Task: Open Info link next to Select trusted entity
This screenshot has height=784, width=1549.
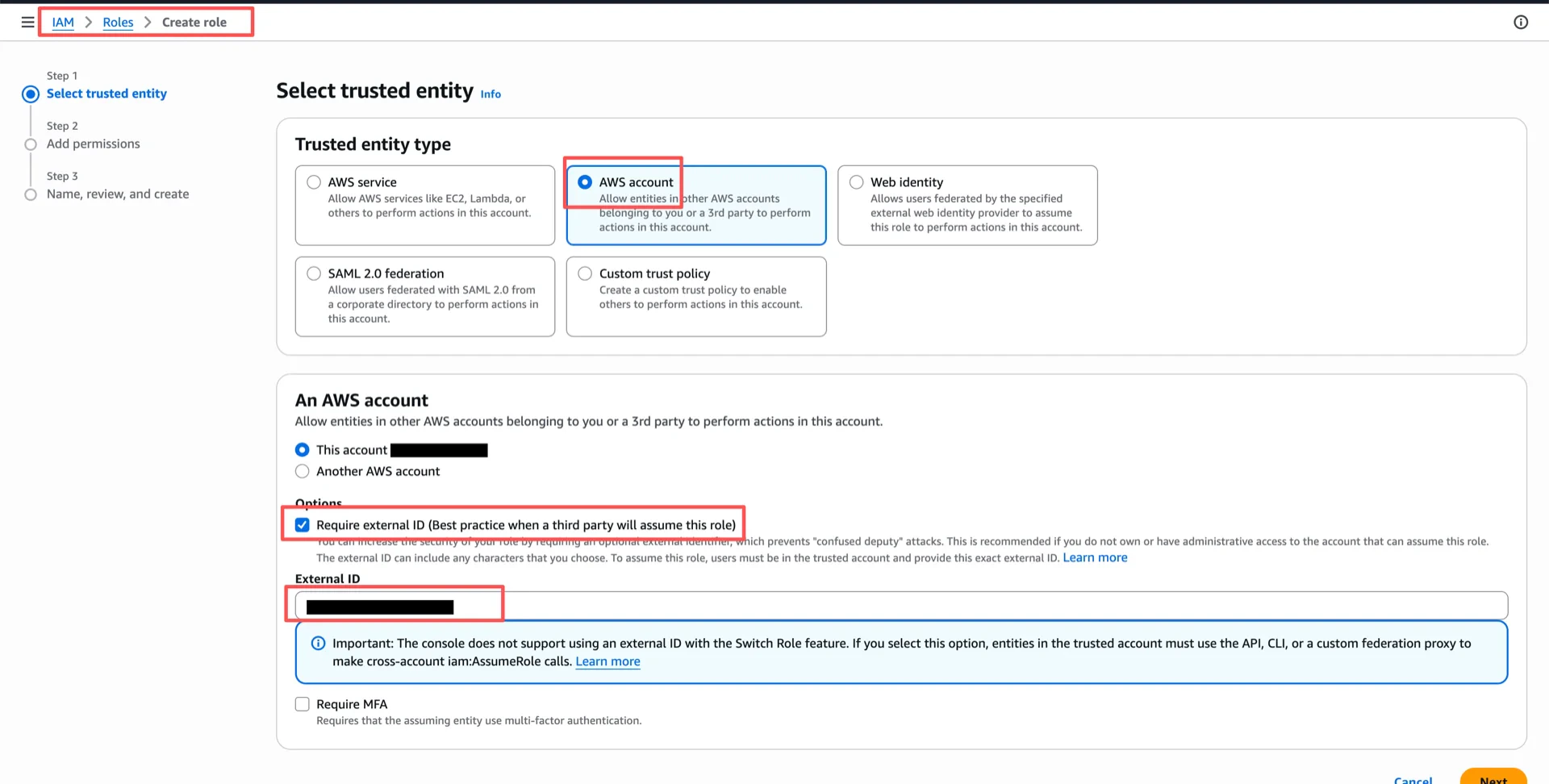Action: (491, 94)
